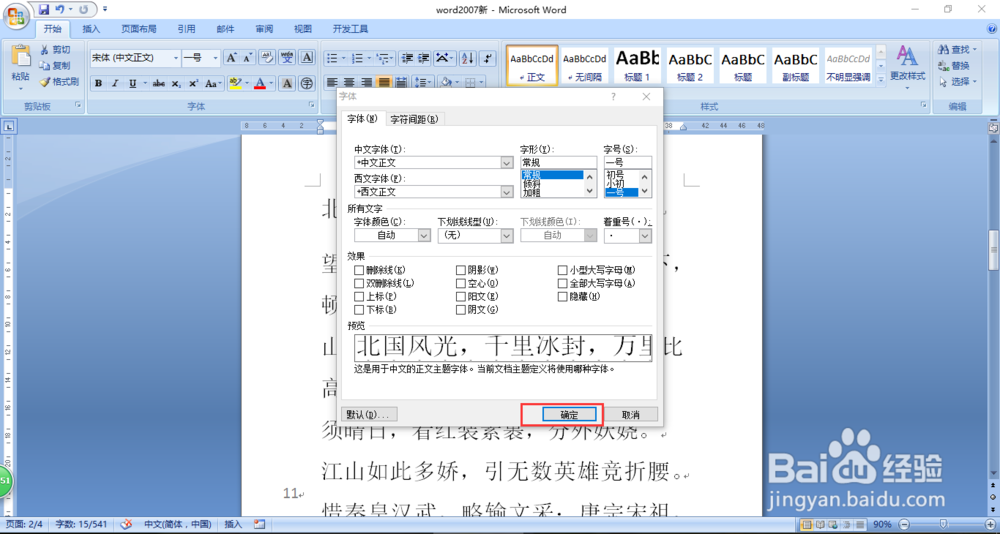Image resolution: width=1000 pixels, height=534 pixels.
Task: Open the ribbon font name dropdown 宋体
Action: (176, 58)
